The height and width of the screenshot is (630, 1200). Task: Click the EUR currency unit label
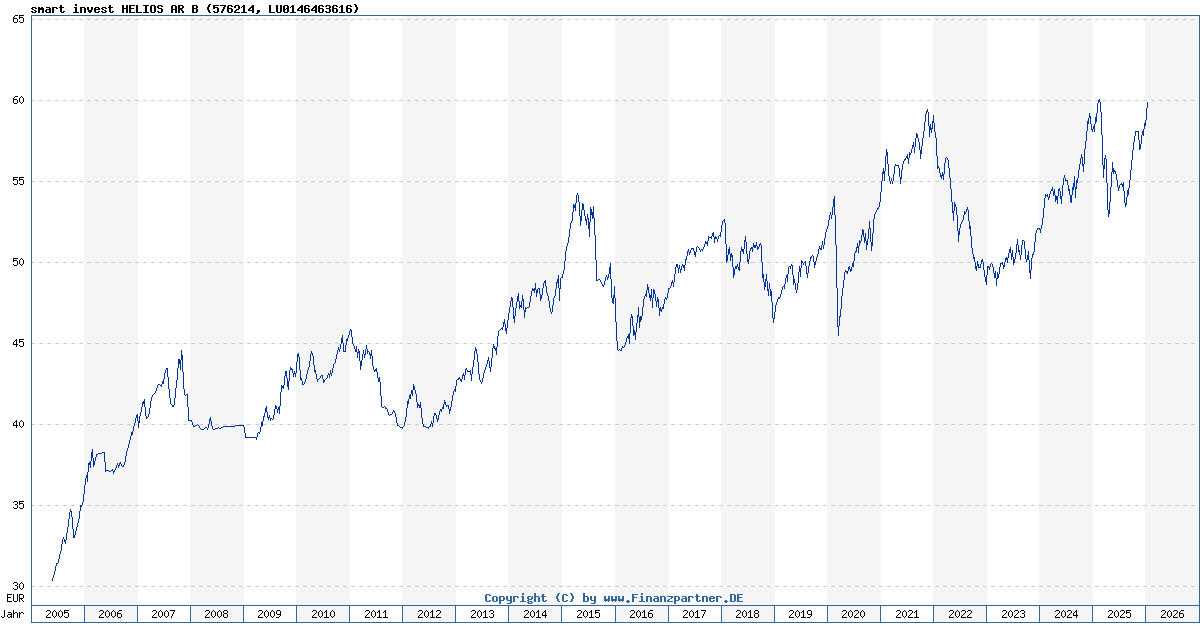15,597
